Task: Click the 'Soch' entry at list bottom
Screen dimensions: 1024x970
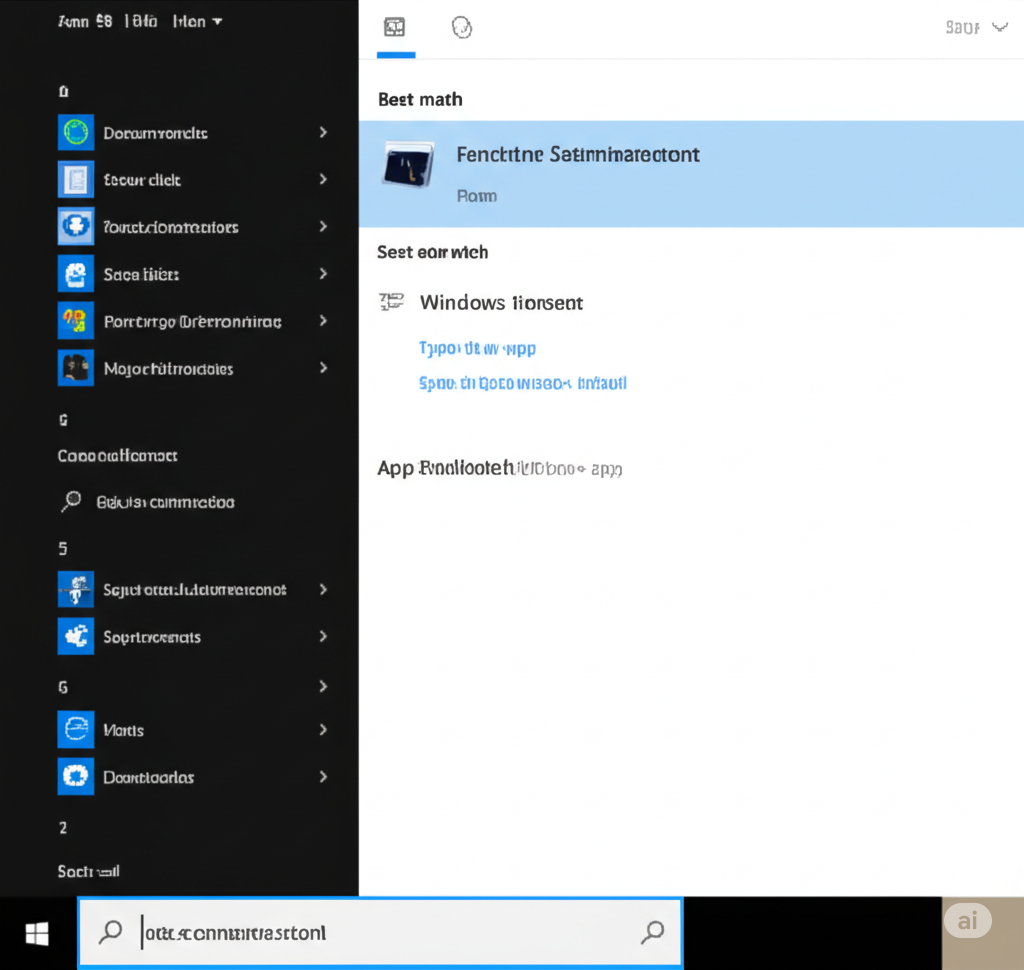Action: tap(88, 871)
